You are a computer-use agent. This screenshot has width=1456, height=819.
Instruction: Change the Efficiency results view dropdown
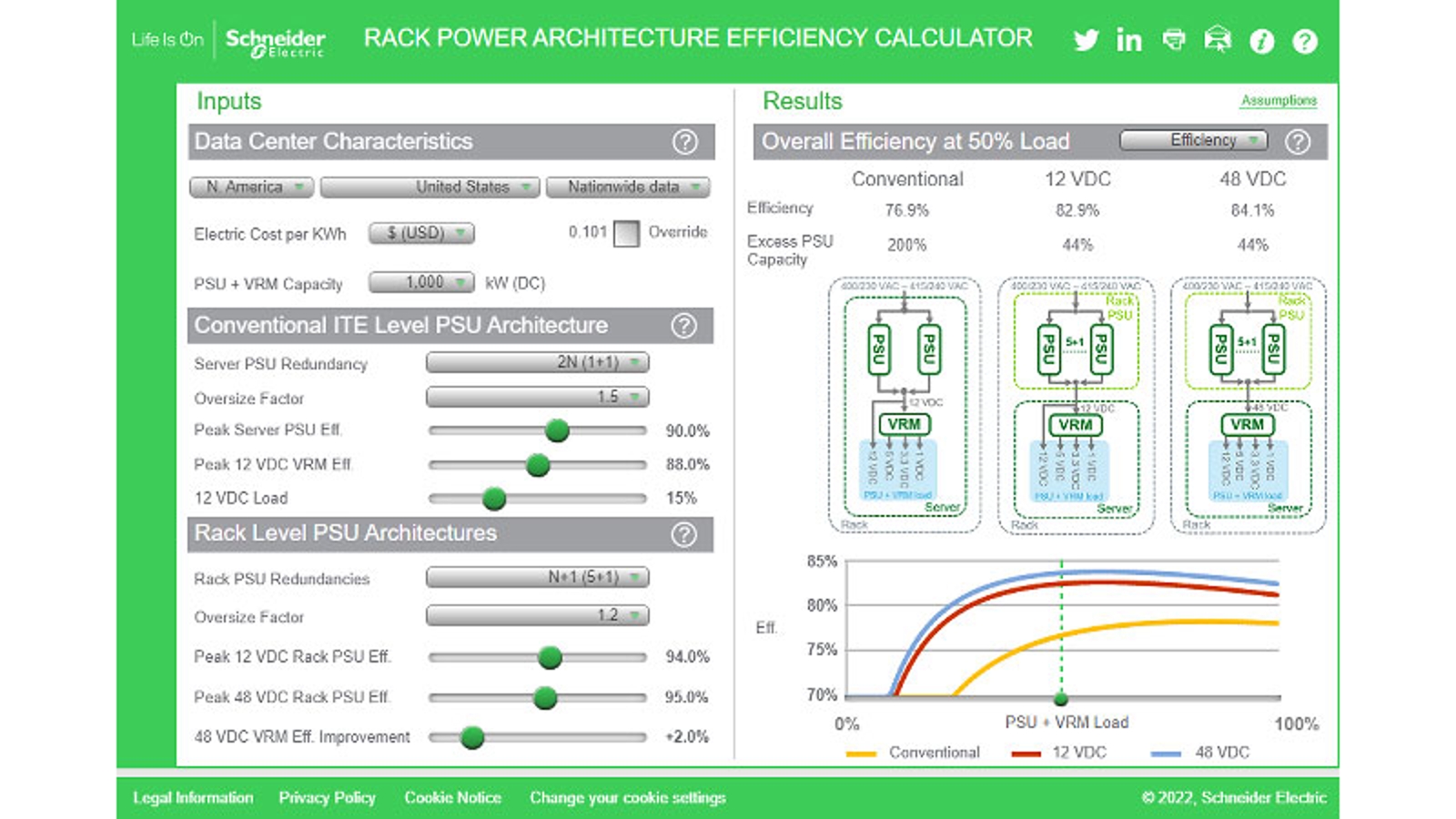(1193, 140)
